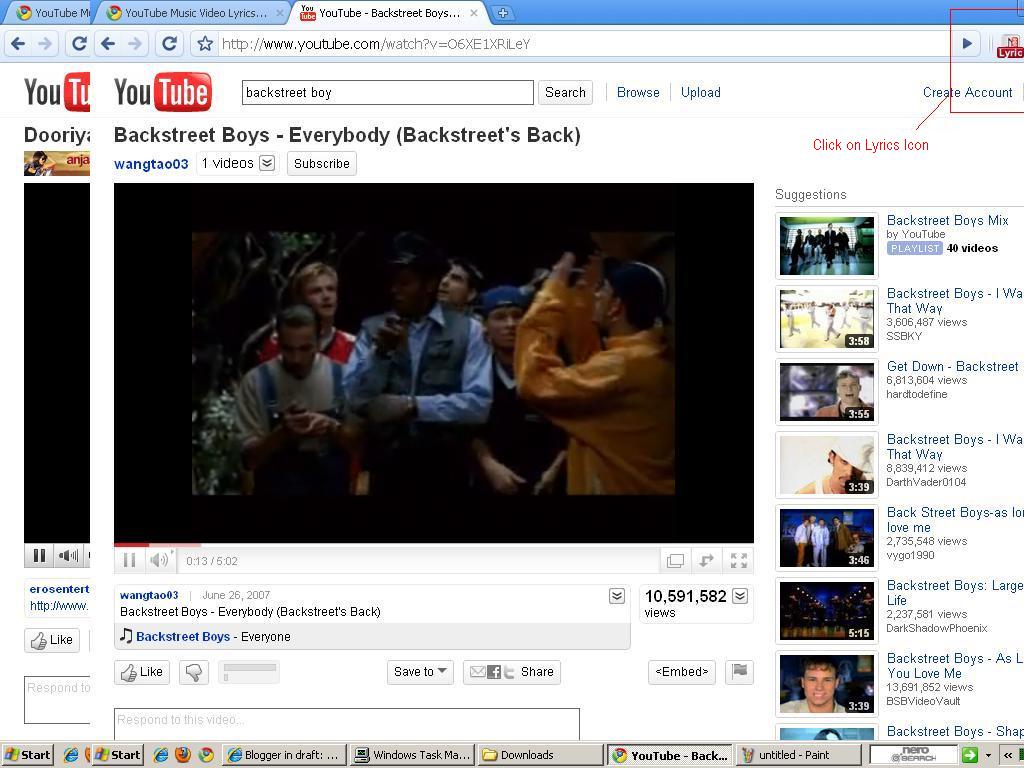
Task: Open the 3:55 Get Down thumbnail
Action: [x=827, y=392]
